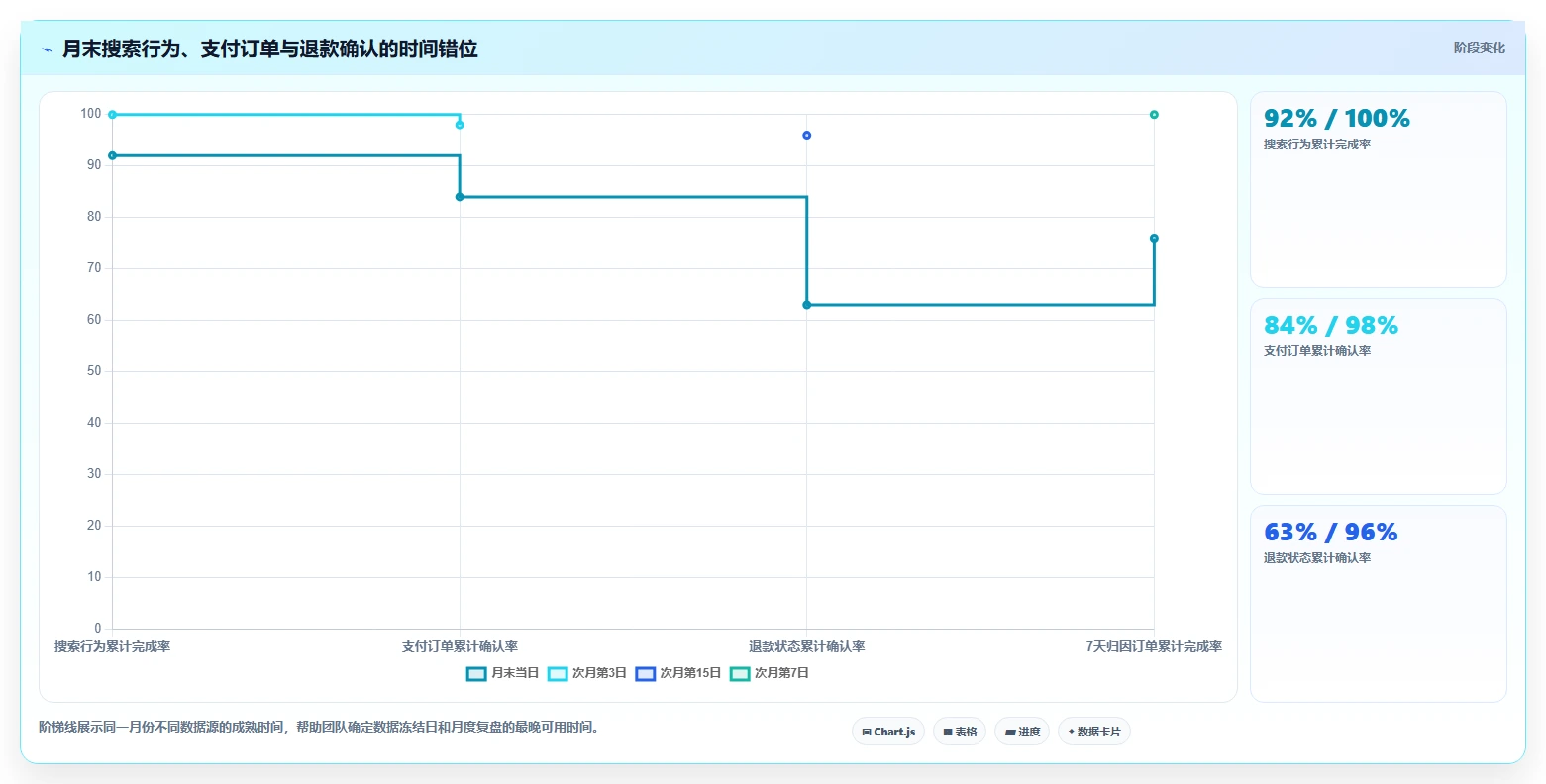Select the Chart.js chip
This screenshot has width=1546, height=784.
(x=888, y=732)
